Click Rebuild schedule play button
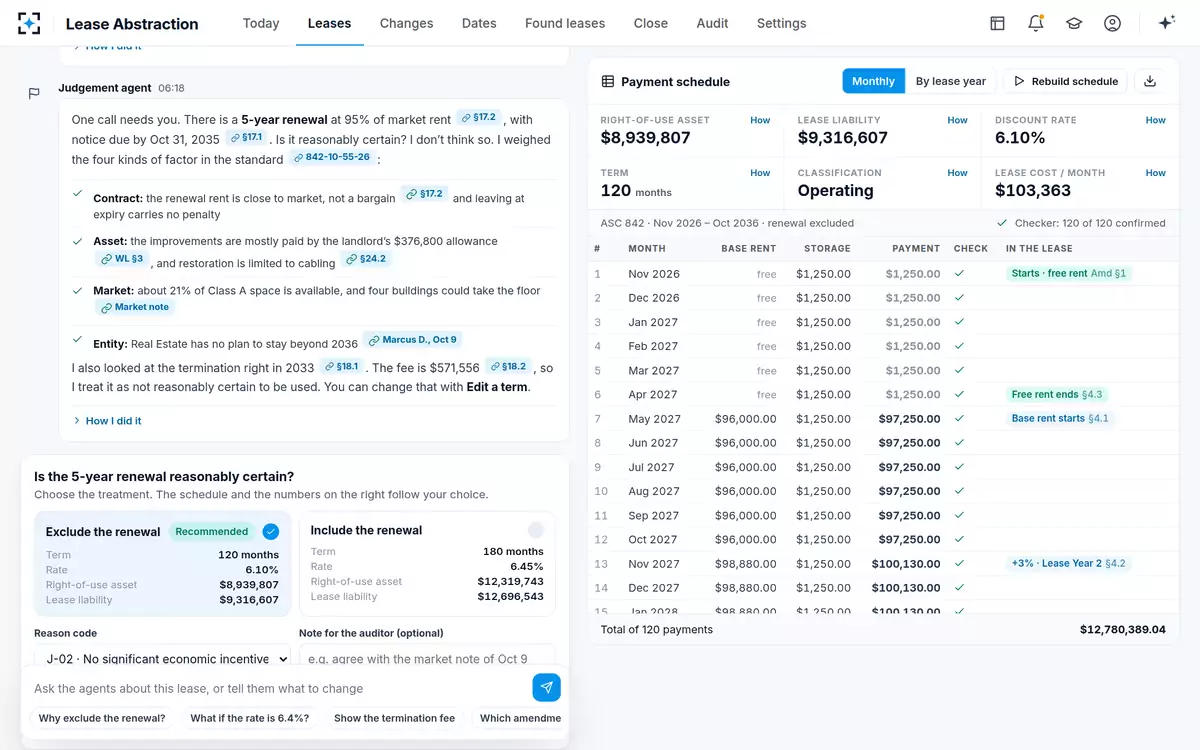This screenshot has height=750, width=1200. coord(1066,81)
